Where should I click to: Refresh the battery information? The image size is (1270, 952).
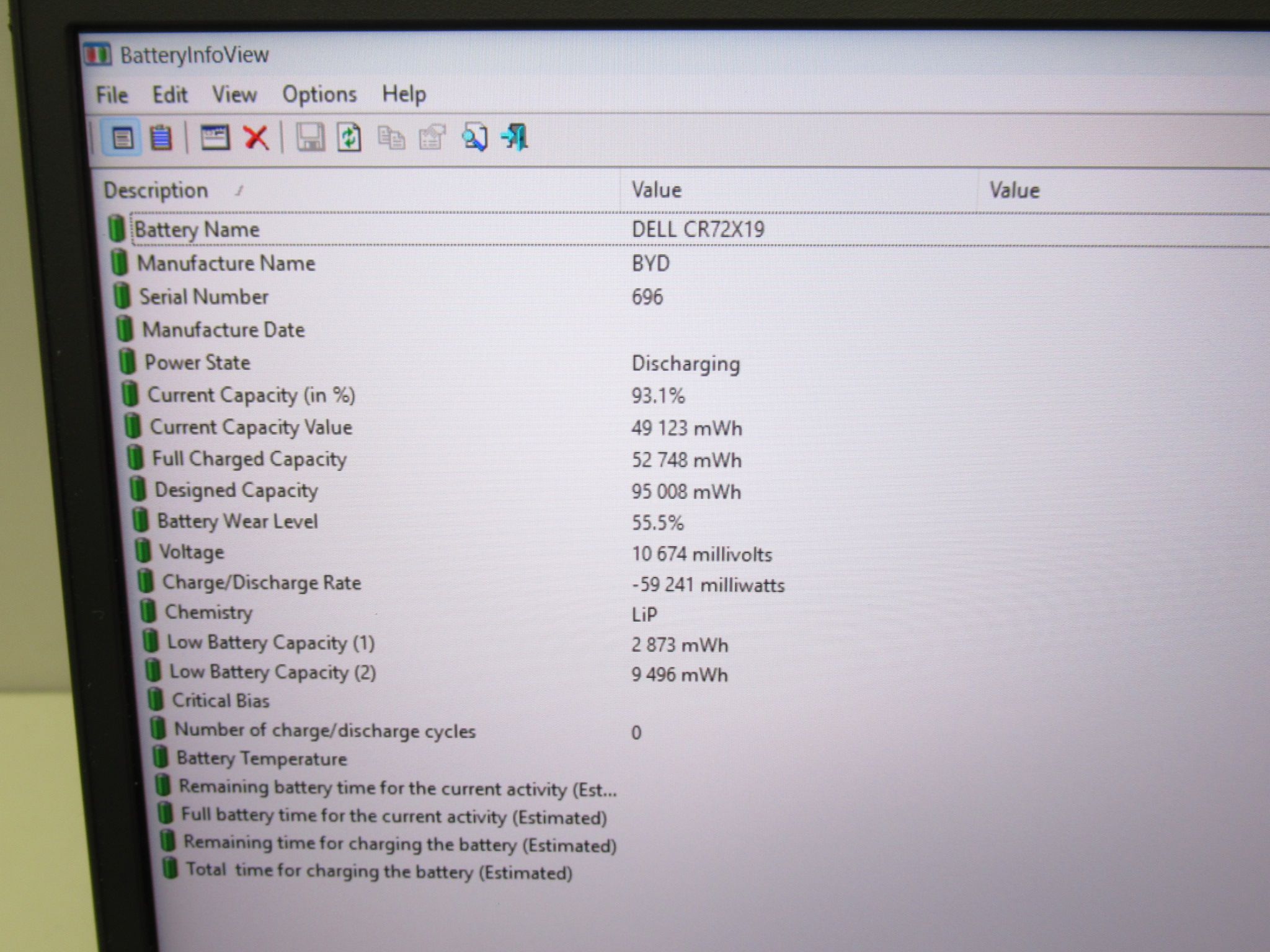tap(349, 137)
